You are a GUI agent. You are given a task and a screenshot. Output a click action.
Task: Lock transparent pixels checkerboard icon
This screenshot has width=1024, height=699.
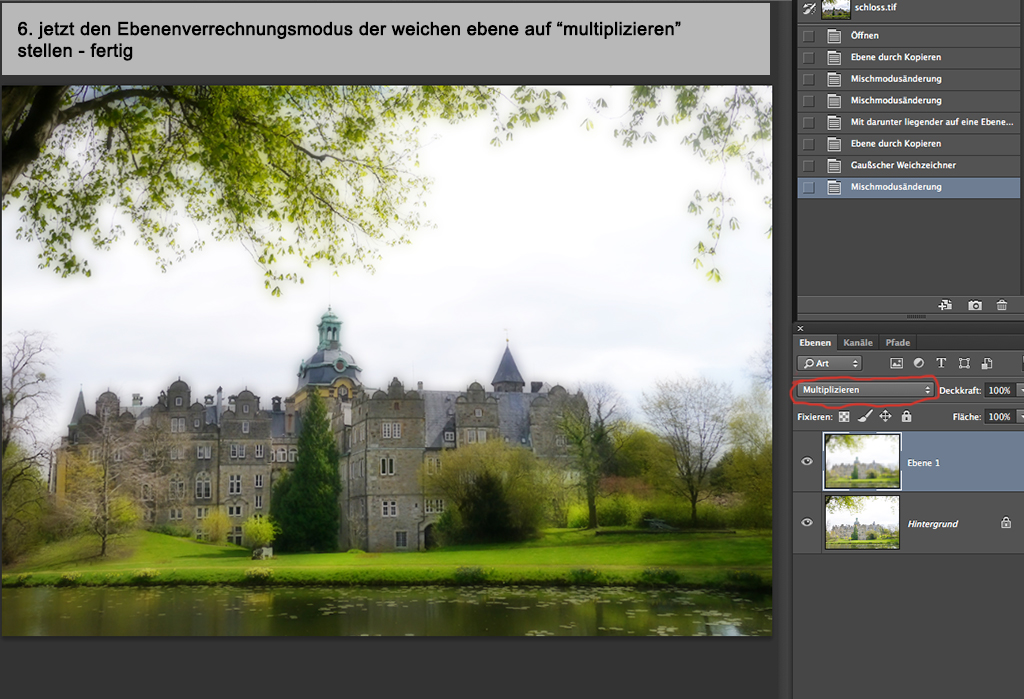click(844, 416)
